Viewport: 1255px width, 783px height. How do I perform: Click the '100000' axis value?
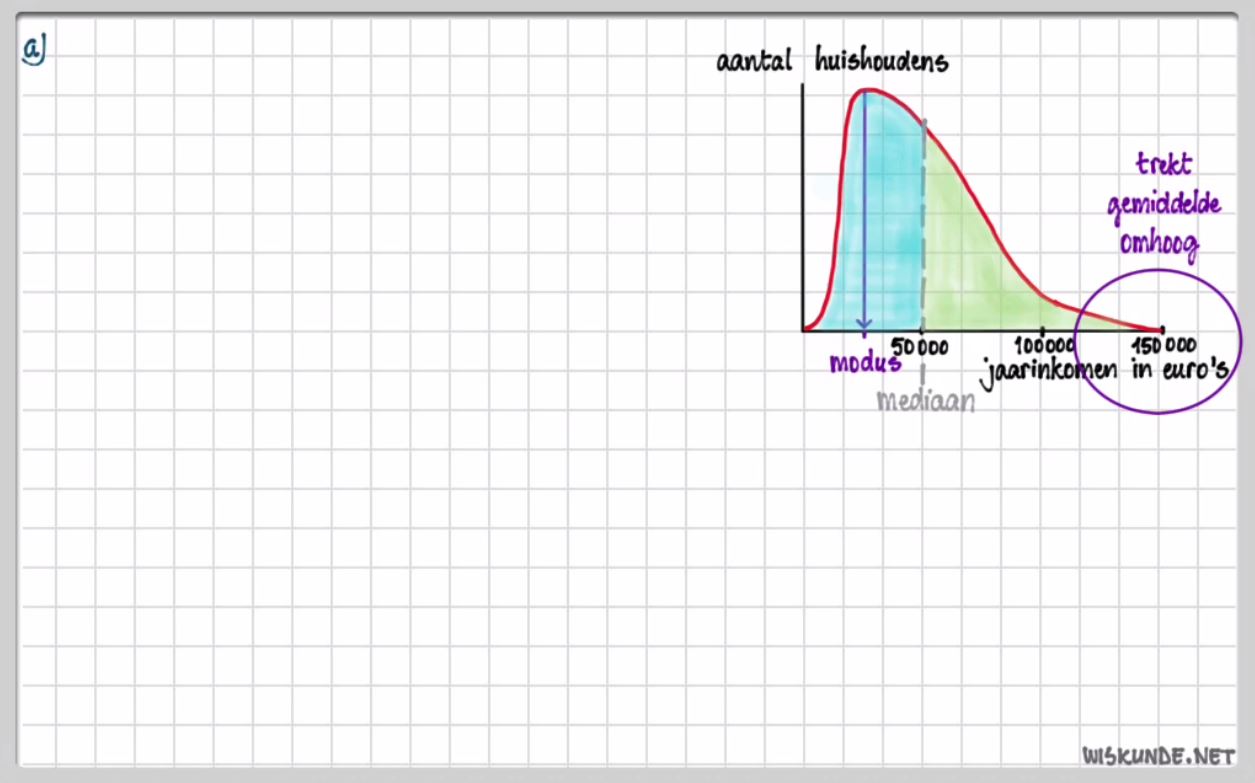pos(1045,346)
